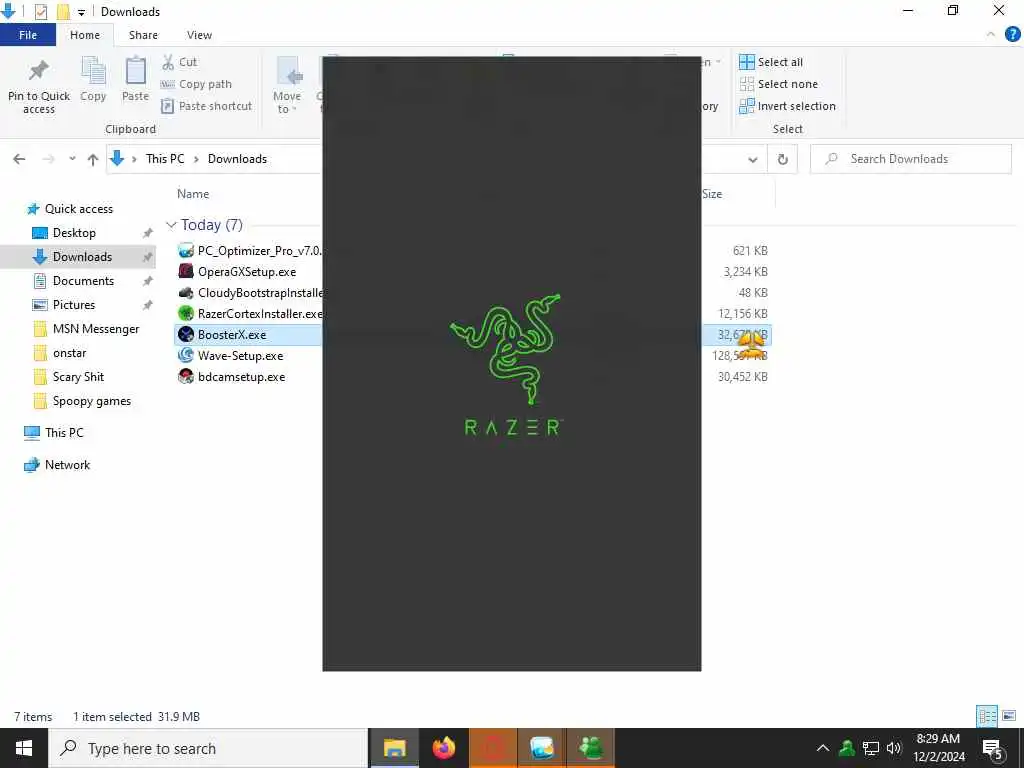Open onstar folder in sidebar

pos(69,353)
